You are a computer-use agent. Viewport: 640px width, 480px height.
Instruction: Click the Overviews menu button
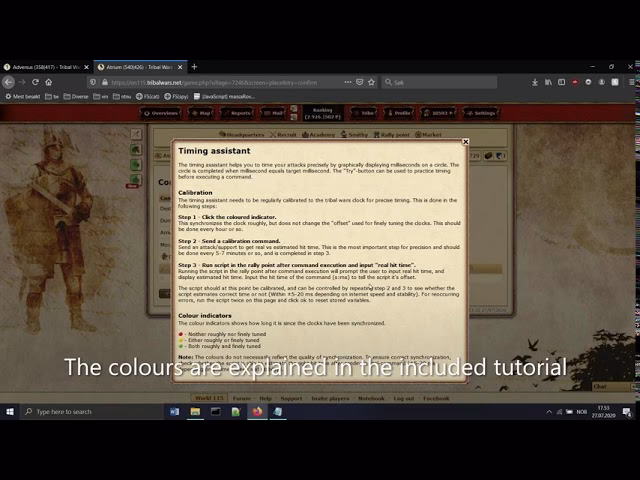pos(161,113)
